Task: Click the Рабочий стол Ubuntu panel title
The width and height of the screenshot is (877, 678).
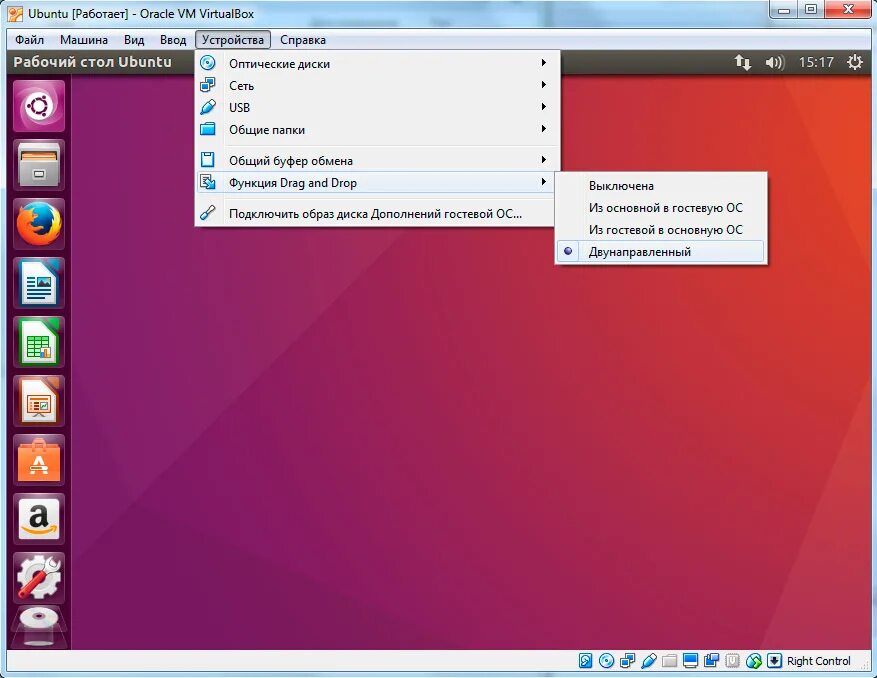Action: pos(92,62)
